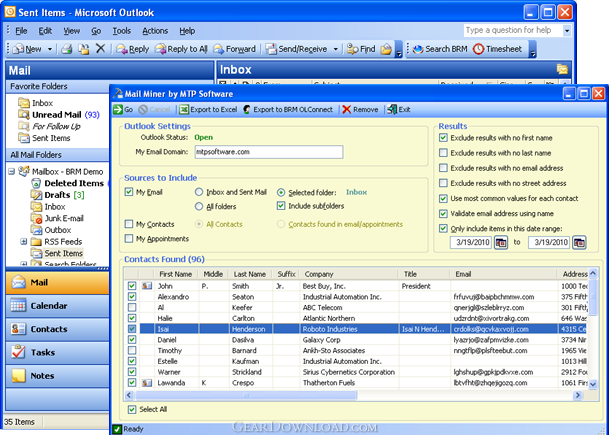Click the red Remove icon in Mail Miner

pos(347,110)
